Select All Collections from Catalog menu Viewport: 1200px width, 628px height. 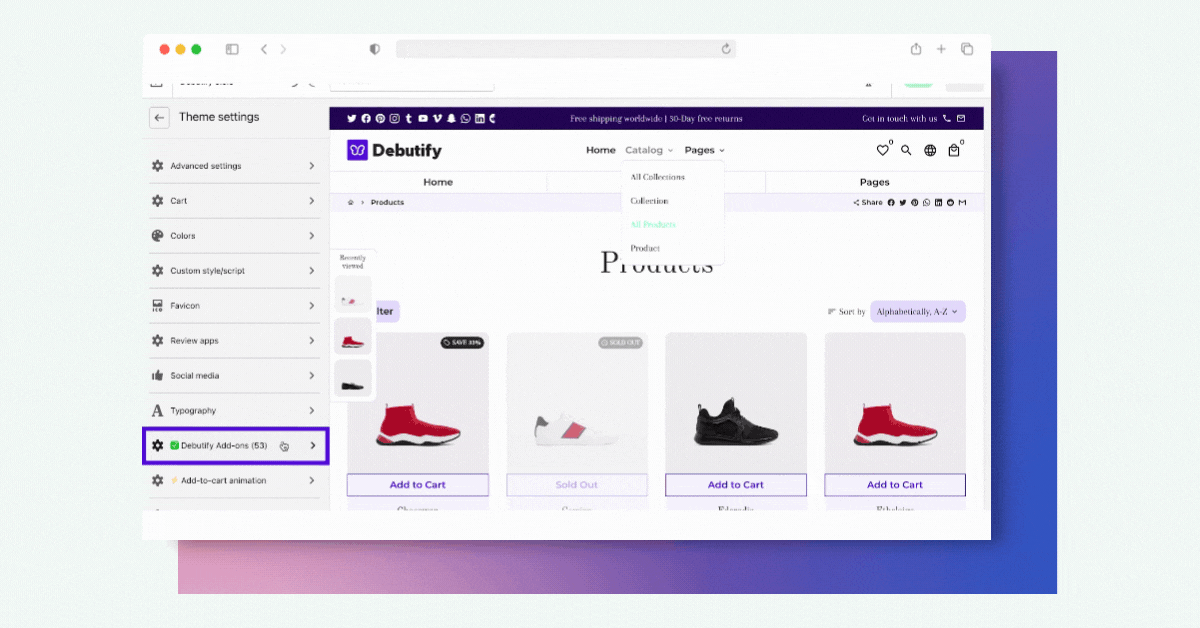click(x=657, y=177)
